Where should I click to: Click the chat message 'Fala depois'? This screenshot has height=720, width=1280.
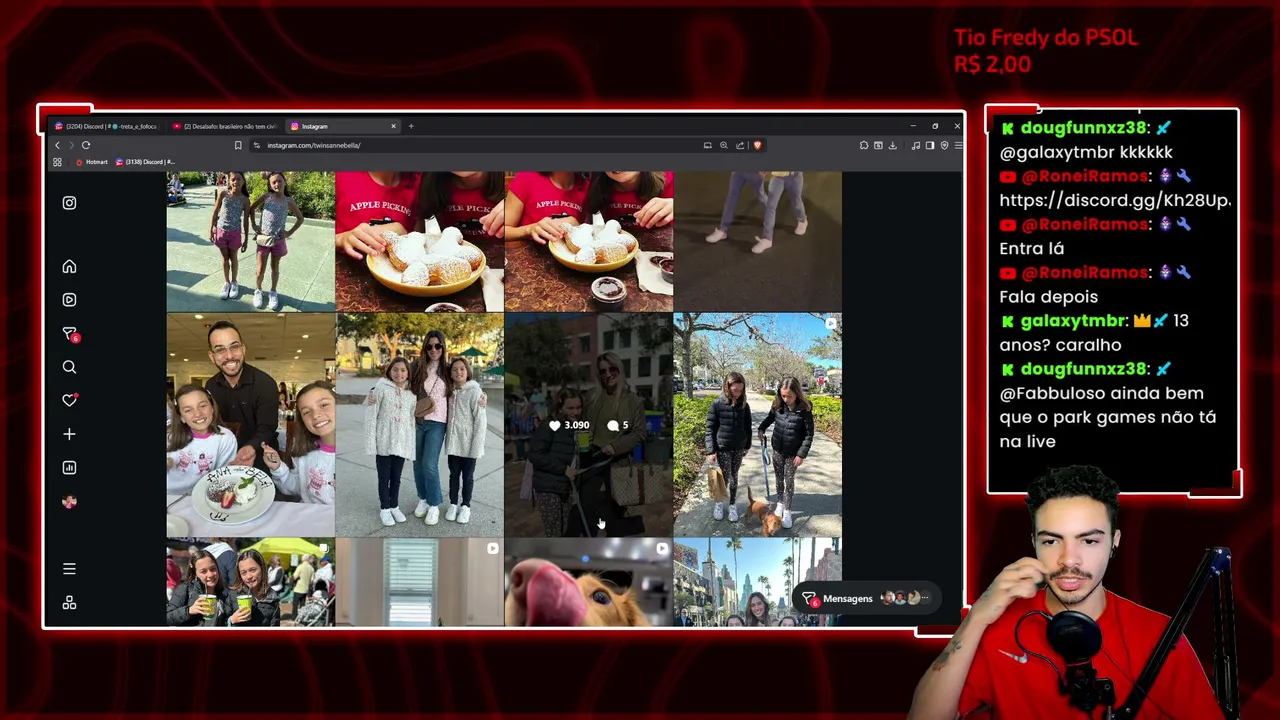pos(1048,297)
